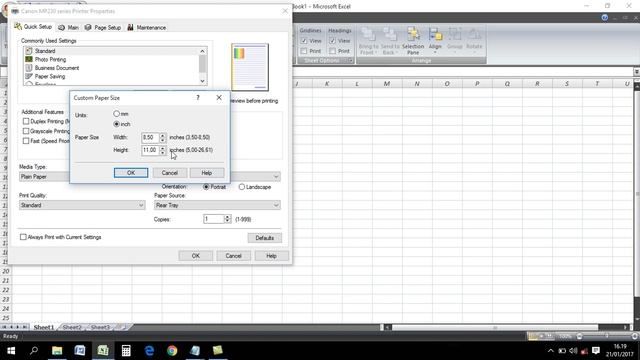Select inch units radio button
This screenshot has height=360, width=640.
pos(117,124)
